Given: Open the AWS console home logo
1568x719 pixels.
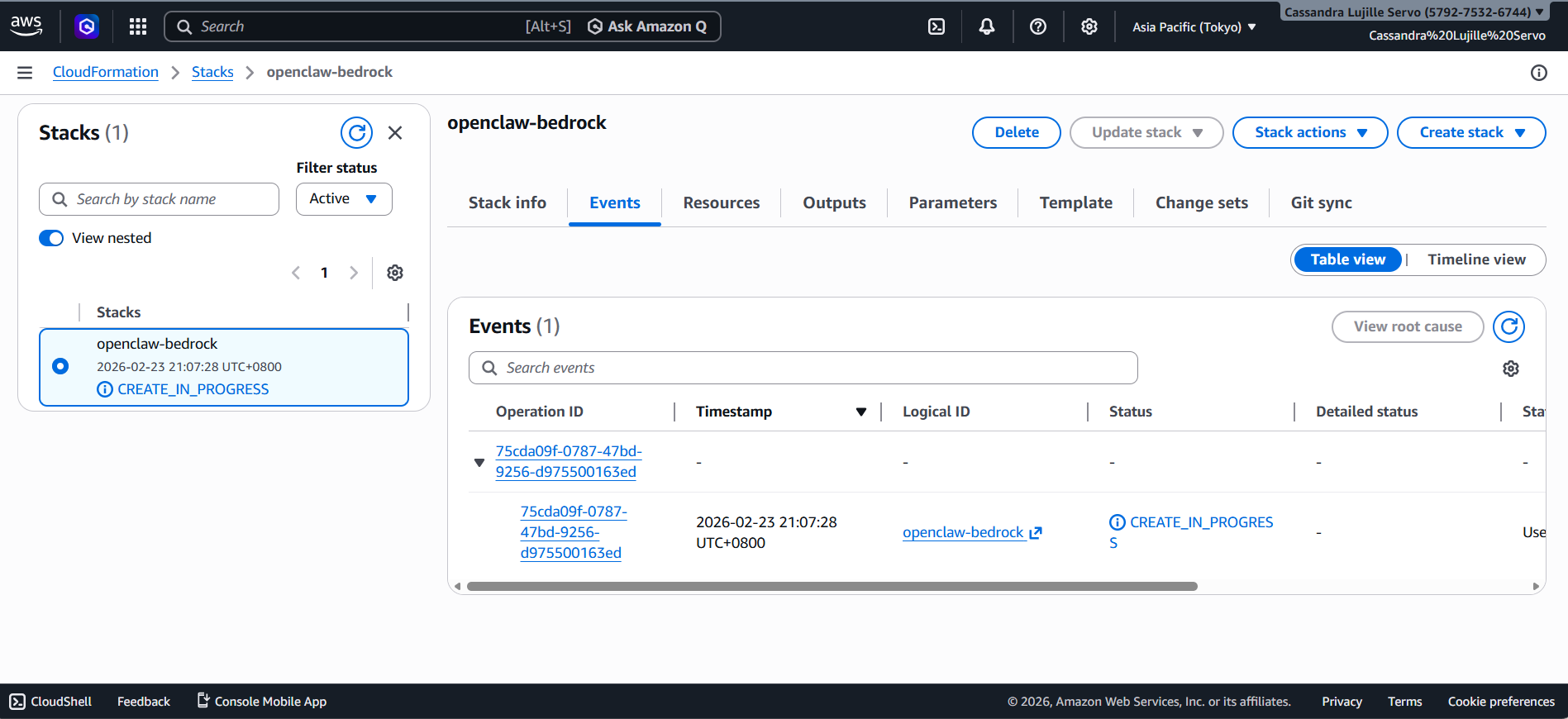Looking at the screenshot, I should (26, 26).
